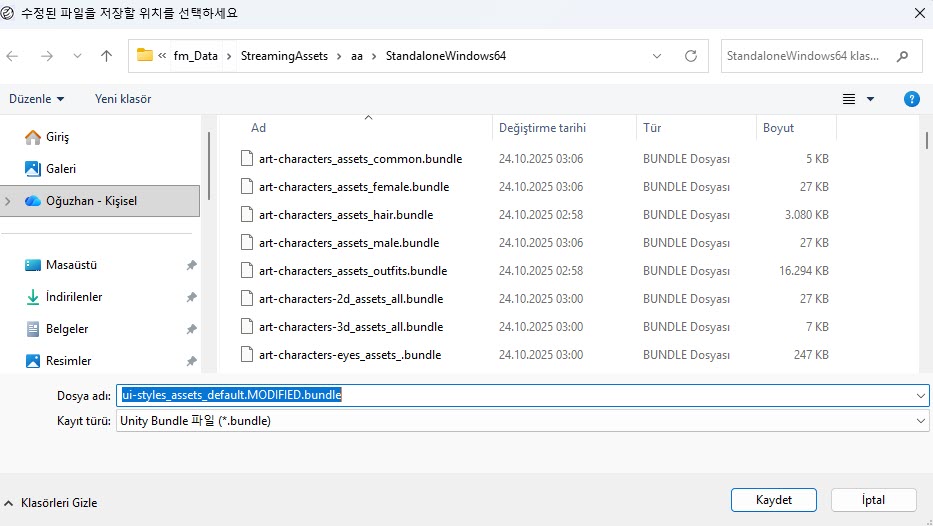Open the Kayıt türü file type dropdown

point(920,421)
